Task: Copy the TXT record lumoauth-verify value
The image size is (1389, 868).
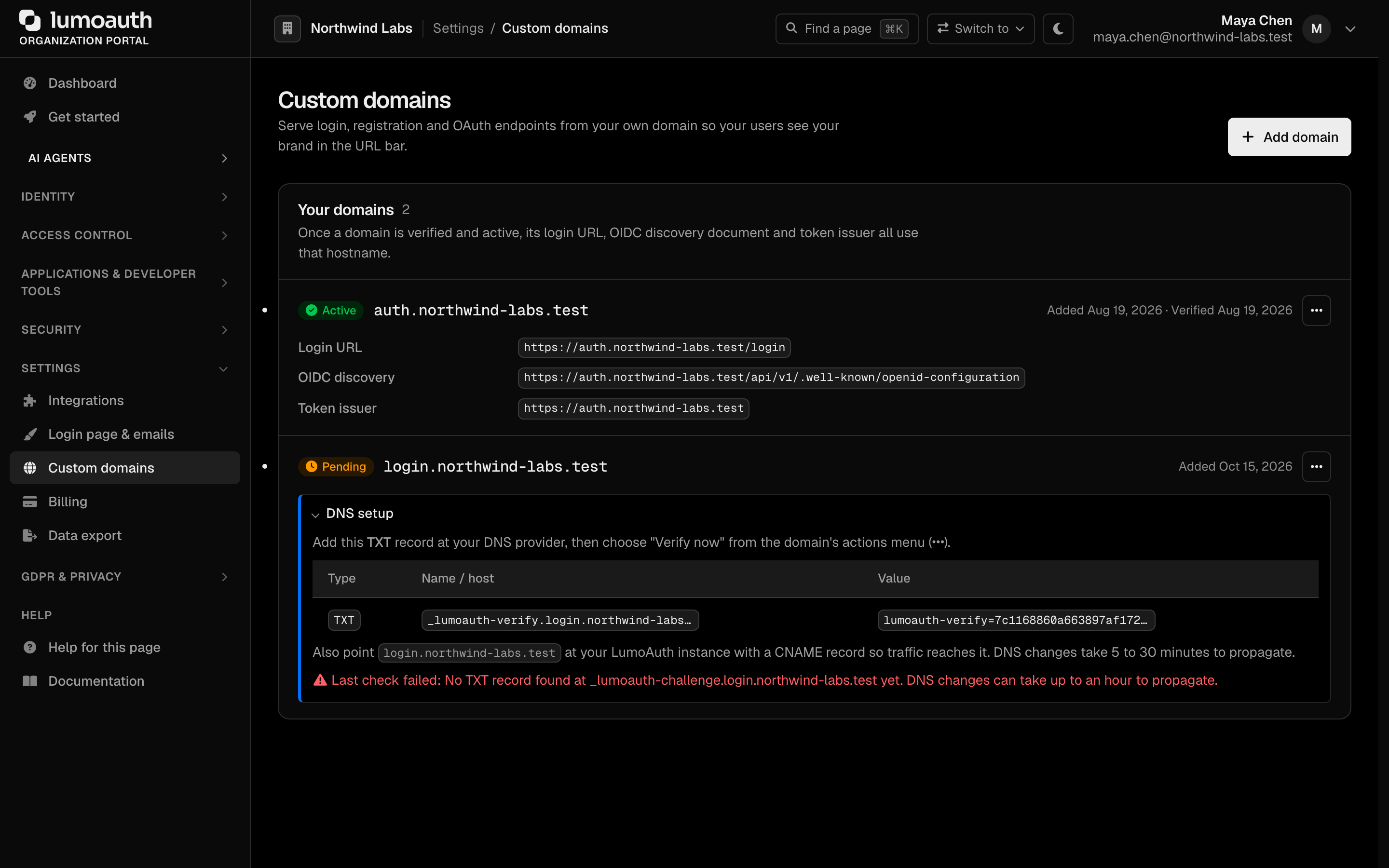Action: point(1016,620)
